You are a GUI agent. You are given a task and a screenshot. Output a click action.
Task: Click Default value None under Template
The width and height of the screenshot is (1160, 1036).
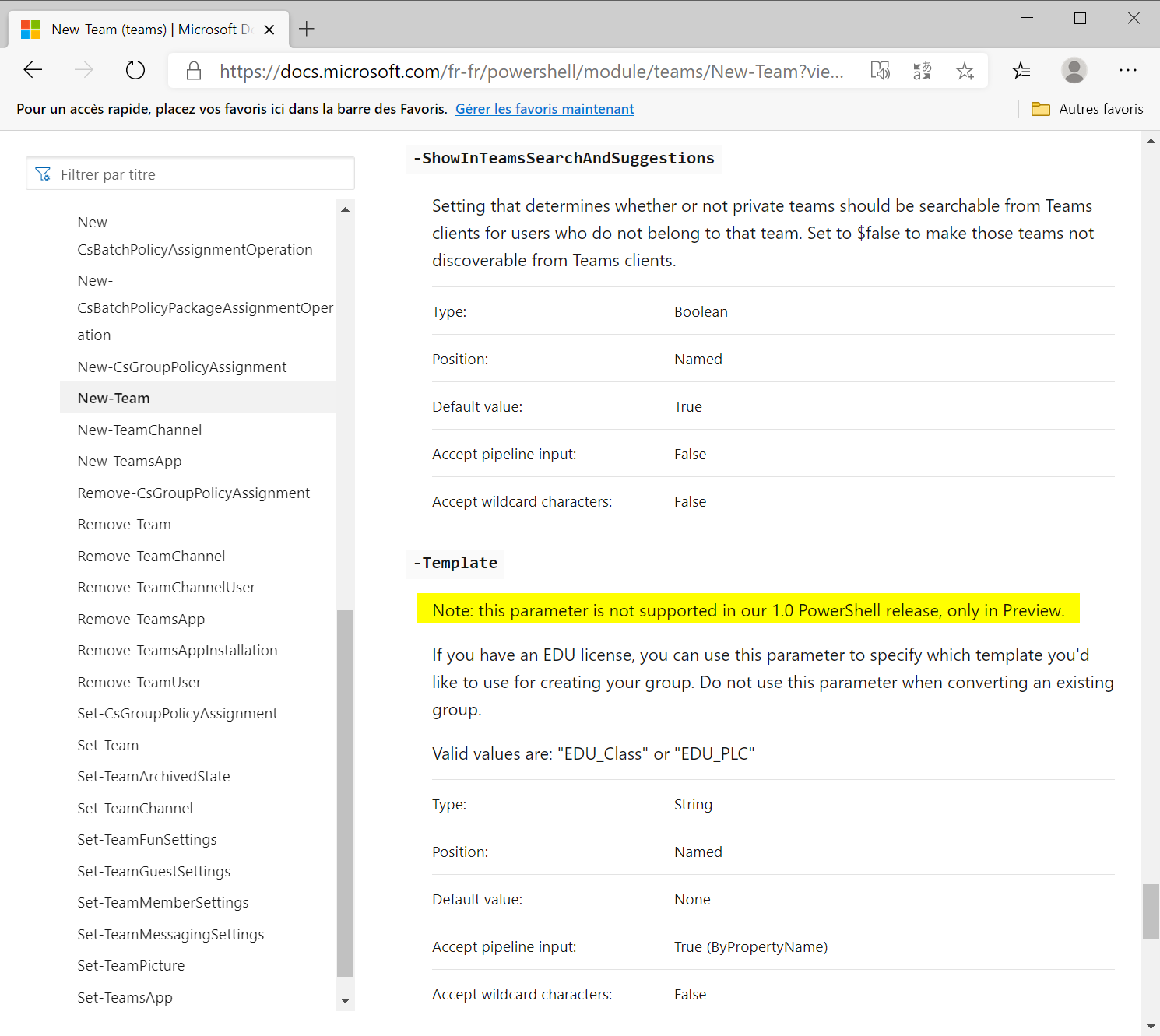(x=692, y=900)
